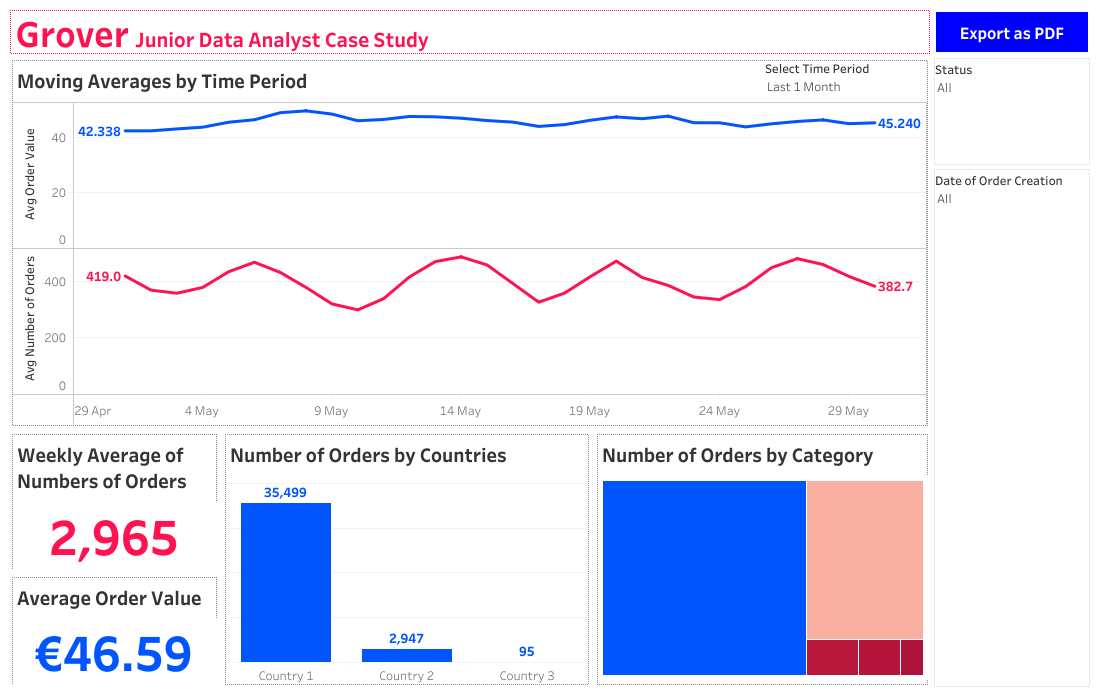Click the Moving Averages by Time Period title
Screen dimensions: 1098x692
[x=161, y=81]
